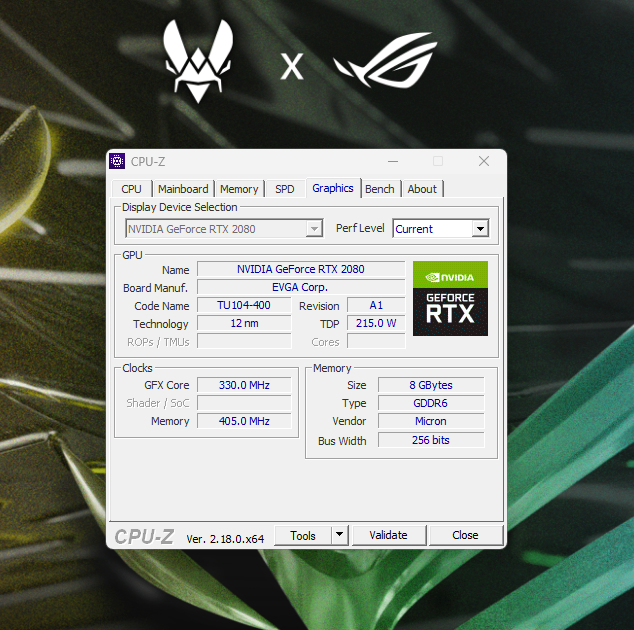Click the GPU Name field
Image resolution: width=634 pixels, height=630 pixels.
[x=300, y=269]
